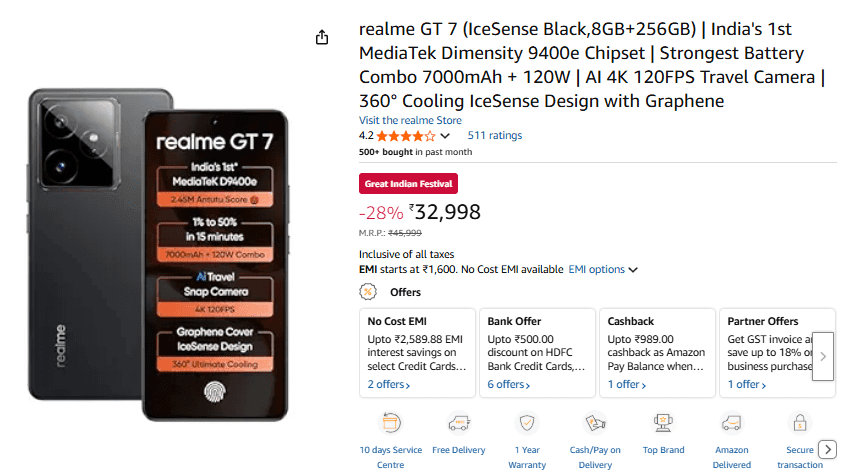Image resolution: width=857 pixels, height=476 pixels.
Task: Expand the star rating breakdown arrow
Action: pos(445,136)
